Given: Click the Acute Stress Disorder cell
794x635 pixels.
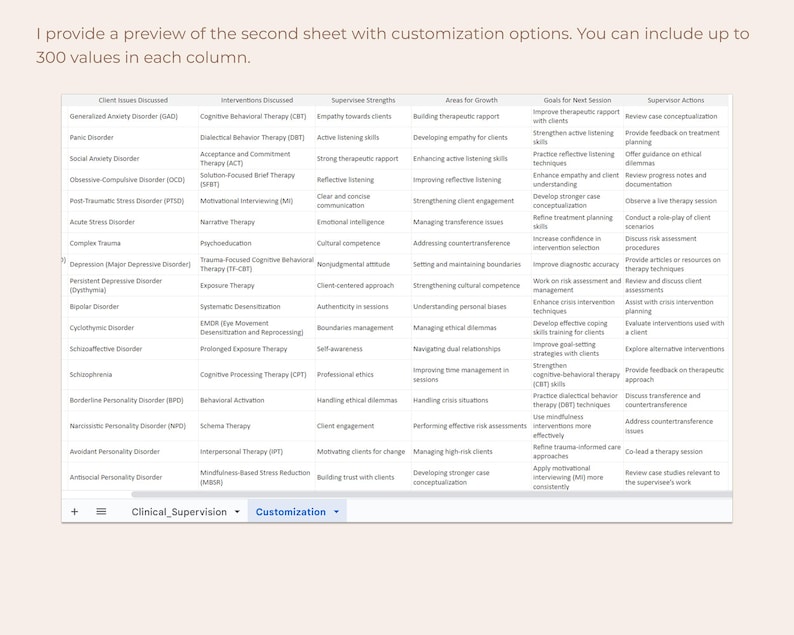Looking at the screenshot, I should point(133,222).
